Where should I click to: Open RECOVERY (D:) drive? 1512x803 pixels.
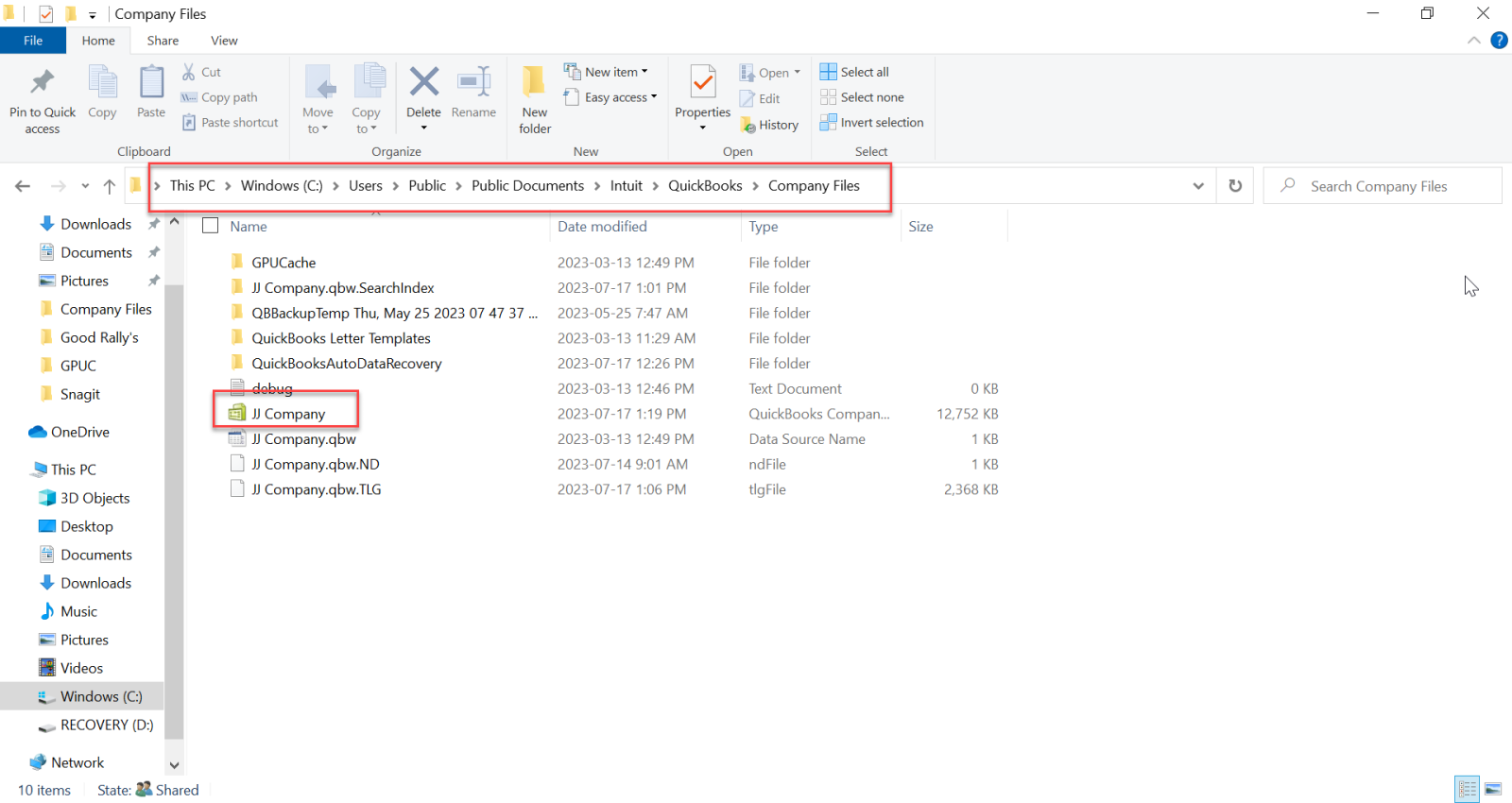pos(95,725)
